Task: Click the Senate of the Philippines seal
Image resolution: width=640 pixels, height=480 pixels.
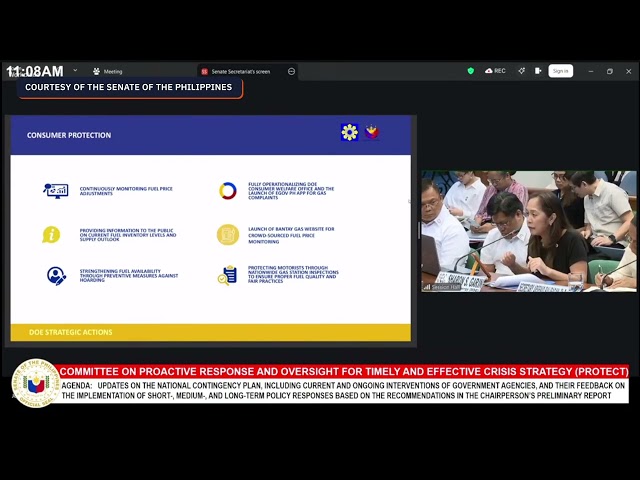Action: (36, 383)
